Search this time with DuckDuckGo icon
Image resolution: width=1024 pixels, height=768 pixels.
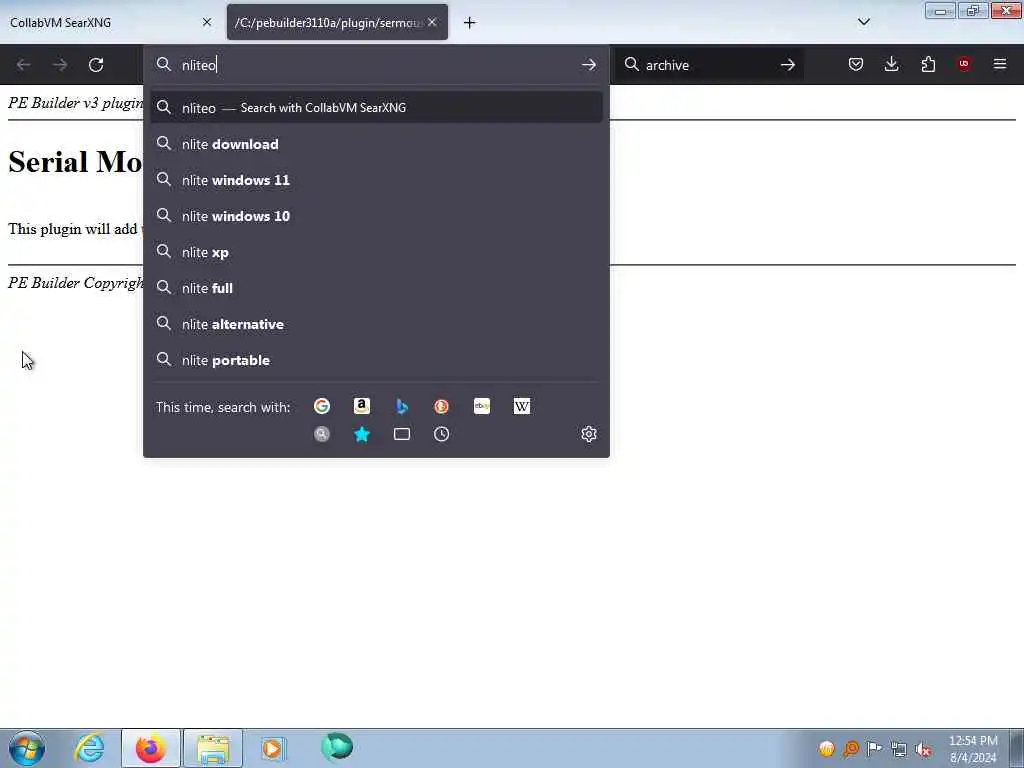(x=441, y=406)
